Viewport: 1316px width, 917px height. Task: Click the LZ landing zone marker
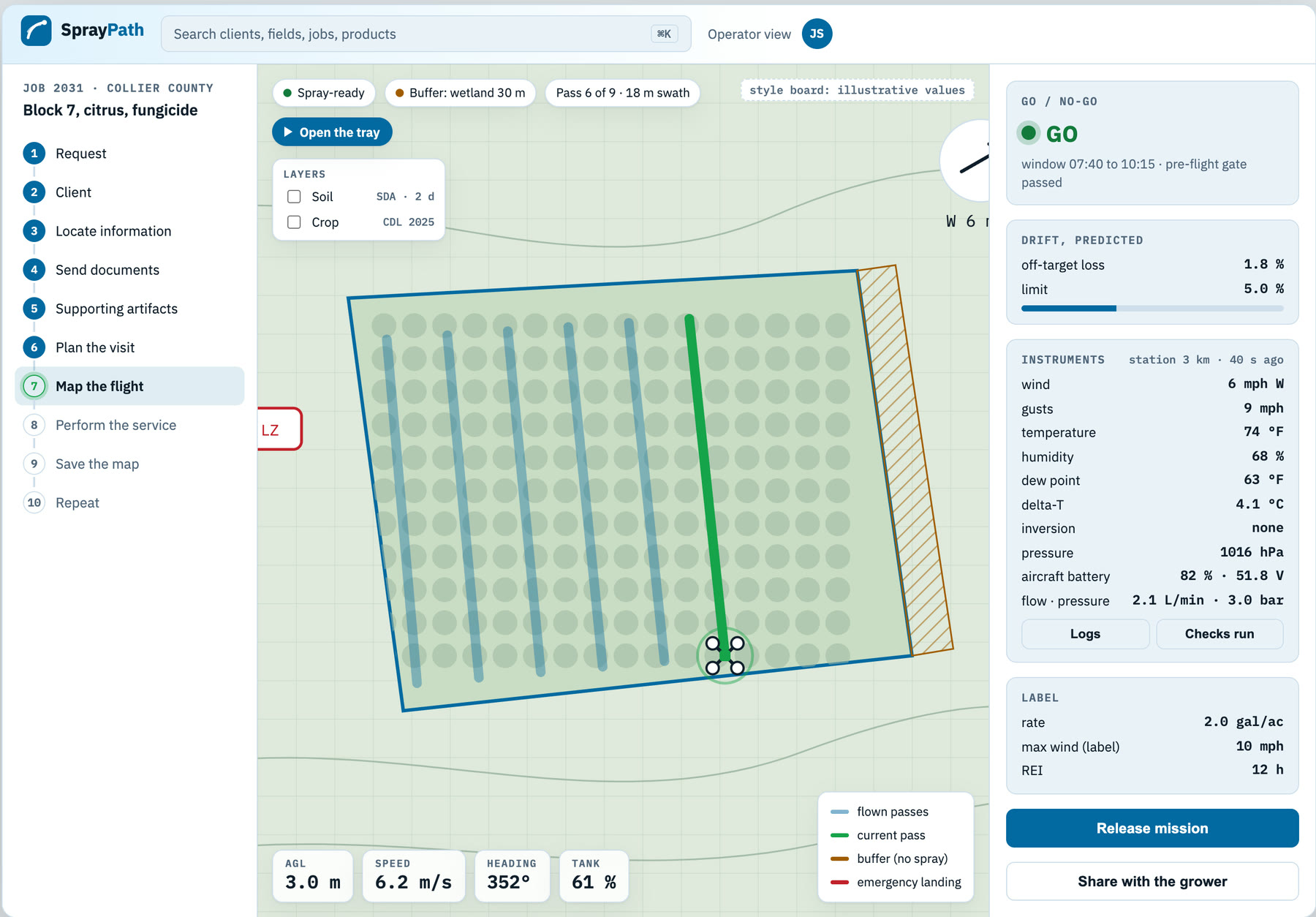279,429
